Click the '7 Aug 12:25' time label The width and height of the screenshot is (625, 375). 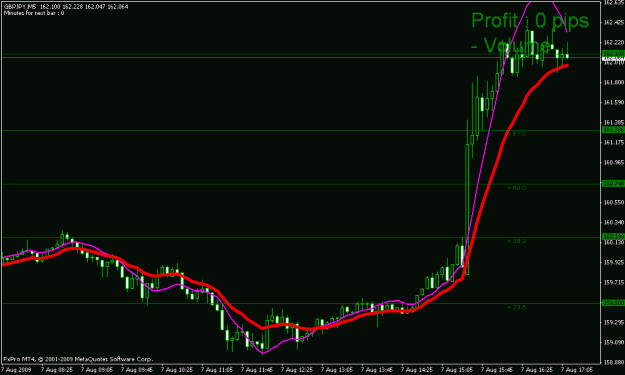tap(297, 370)
